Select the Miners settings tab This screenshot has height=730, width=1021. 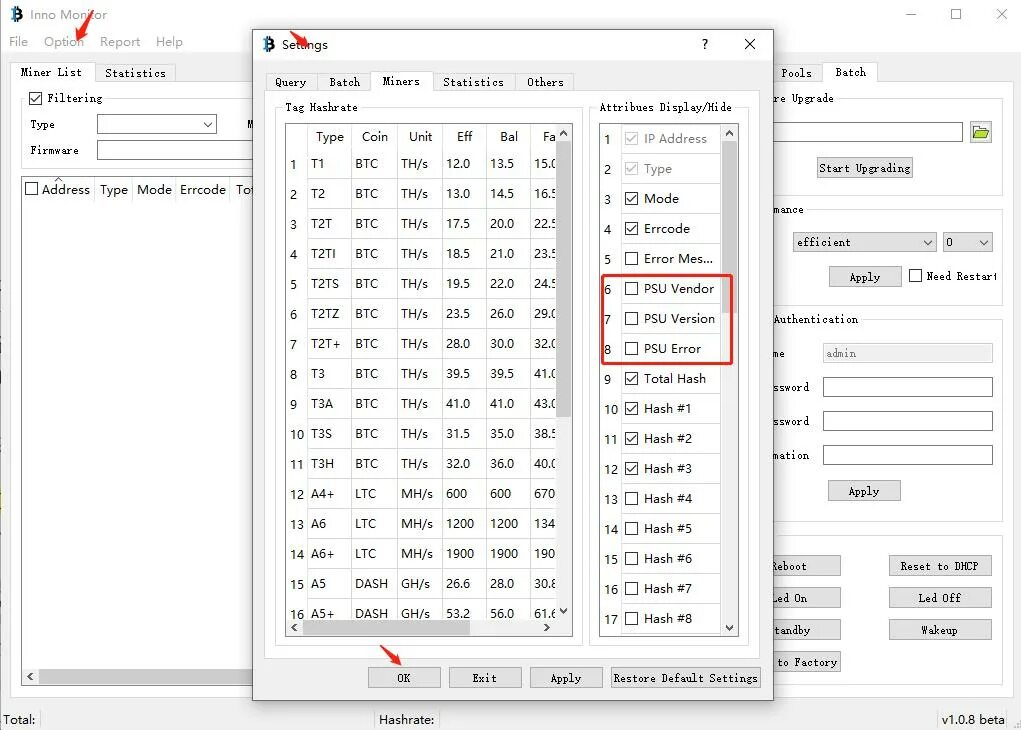click(x=401, y=81)
